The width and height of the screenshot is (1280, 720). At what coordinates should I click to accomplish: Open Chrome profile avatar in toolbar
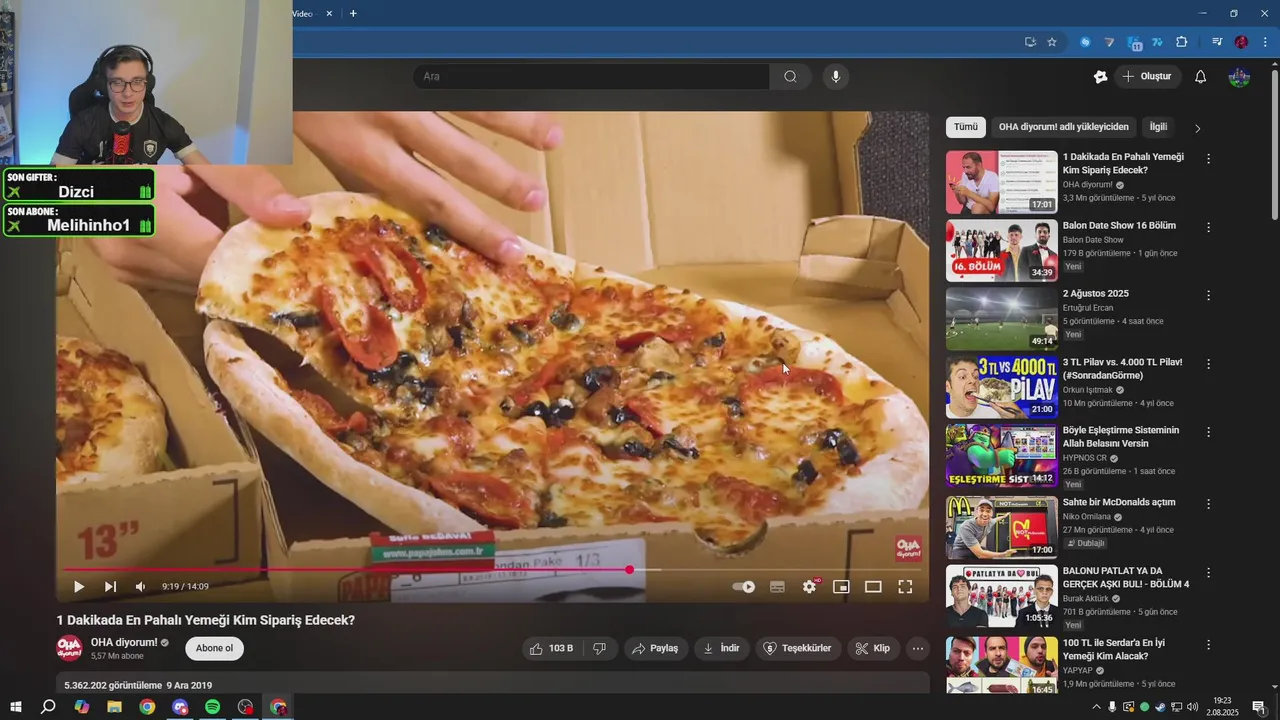point(1241,42)
